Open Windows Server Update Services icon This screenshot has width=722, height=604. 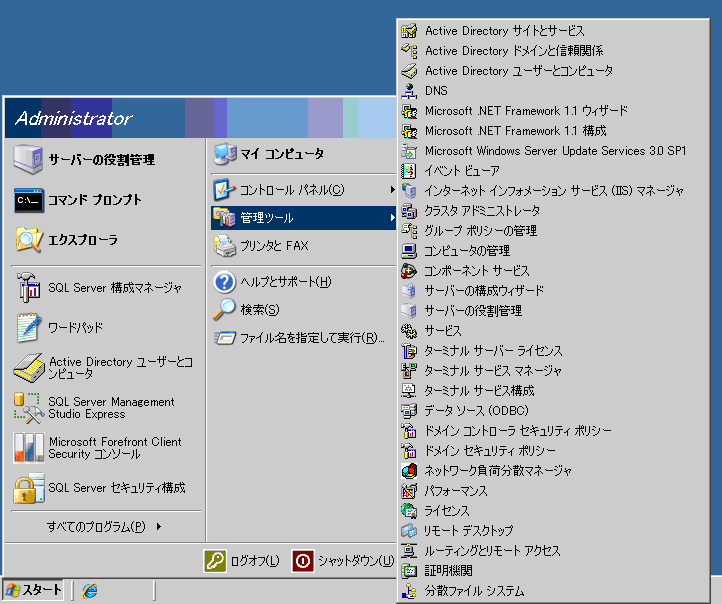tap(409, 151)
